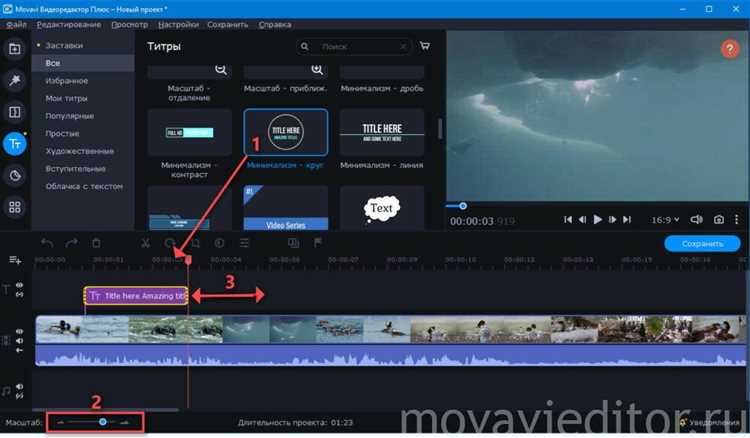This screenshot has width=750, height=438.
Task: Select Минимализм - контраст title thumbnail
Action: 189,132
